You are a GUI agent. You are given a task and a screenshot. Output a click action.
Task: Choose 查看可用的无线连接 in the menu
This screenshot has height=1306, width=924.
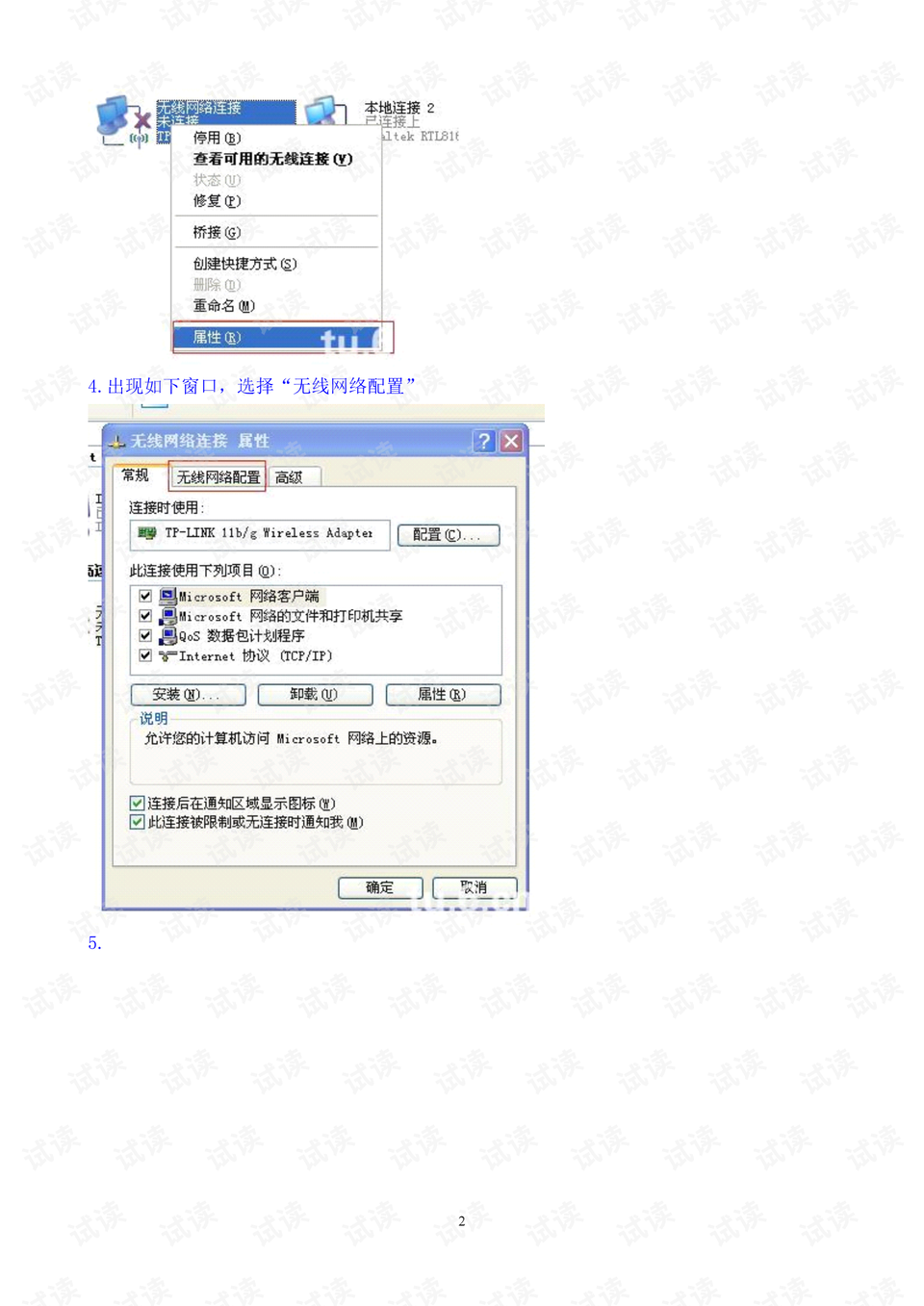(270, 158)
